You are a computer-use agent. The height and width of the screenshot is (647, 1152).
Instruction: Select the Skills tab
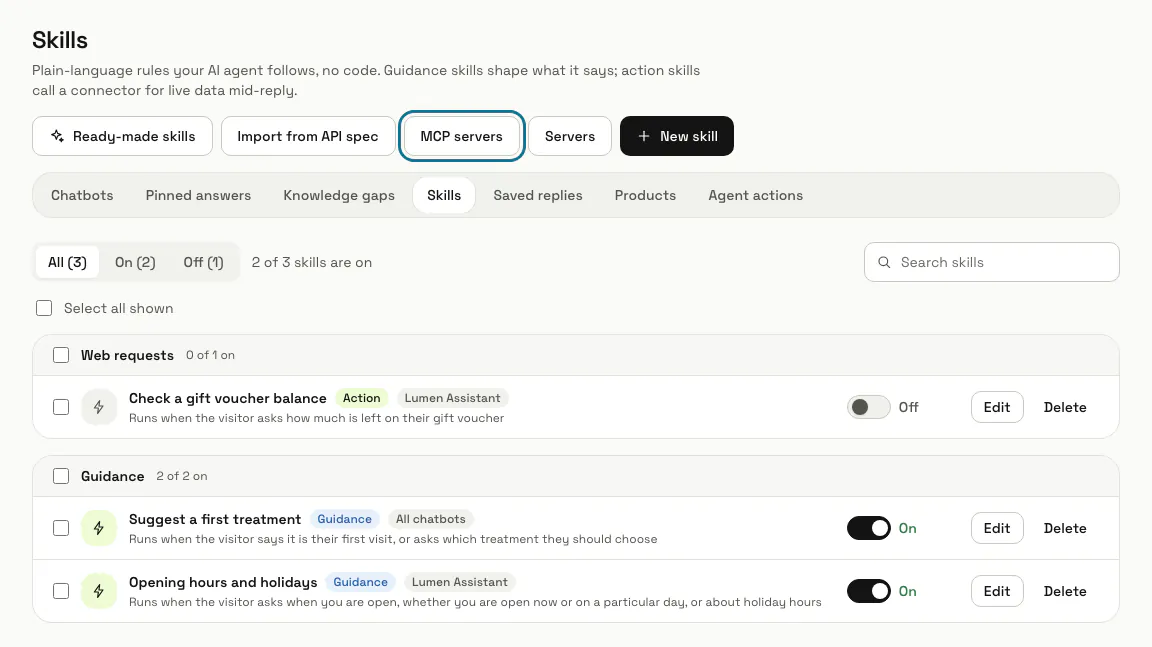point(444,195)
